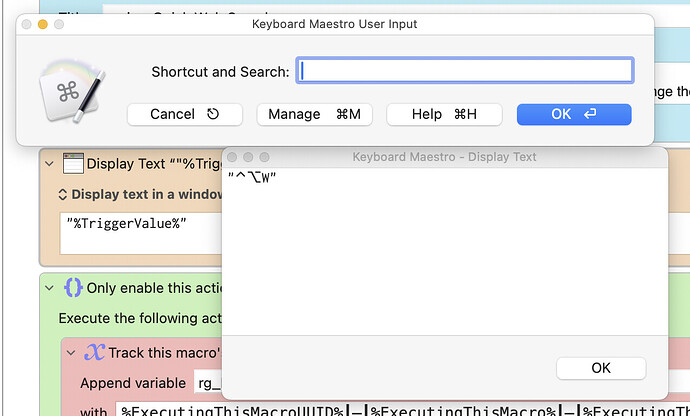Collapse the Track this macro action
This screenshot has width=690, height=416.
pos(71,353)
